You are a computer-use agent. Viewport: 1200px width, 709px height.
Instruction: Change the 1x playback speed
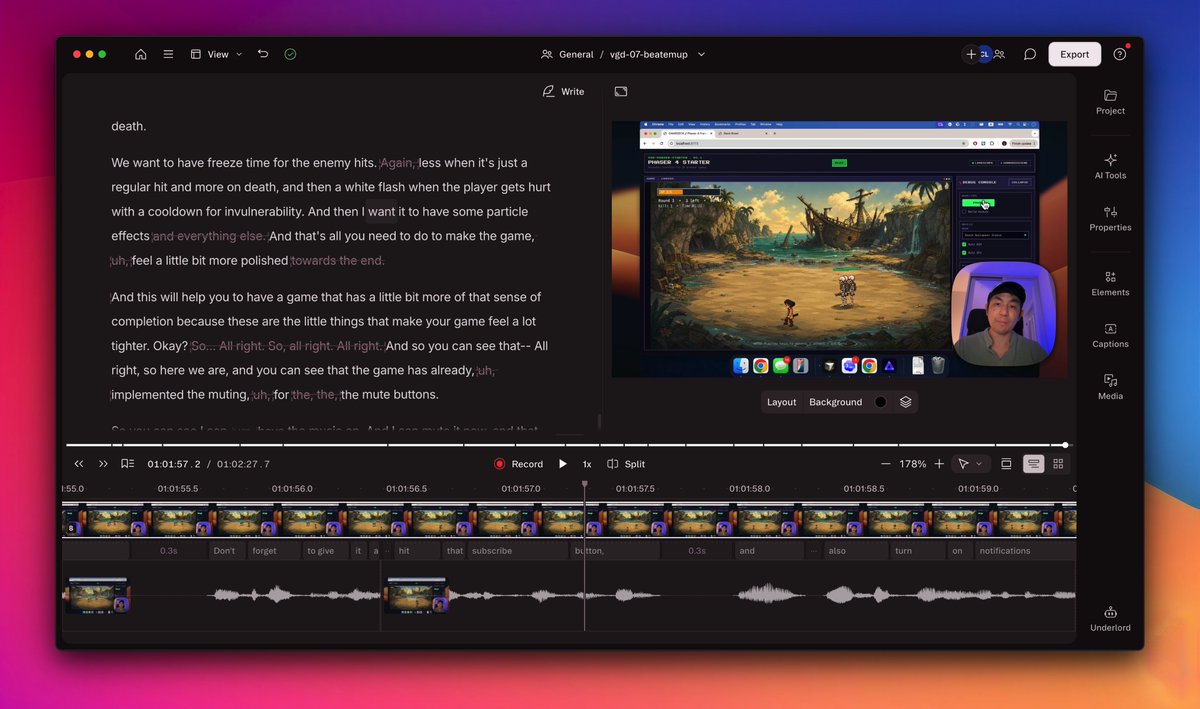click(x=587, y=464)
